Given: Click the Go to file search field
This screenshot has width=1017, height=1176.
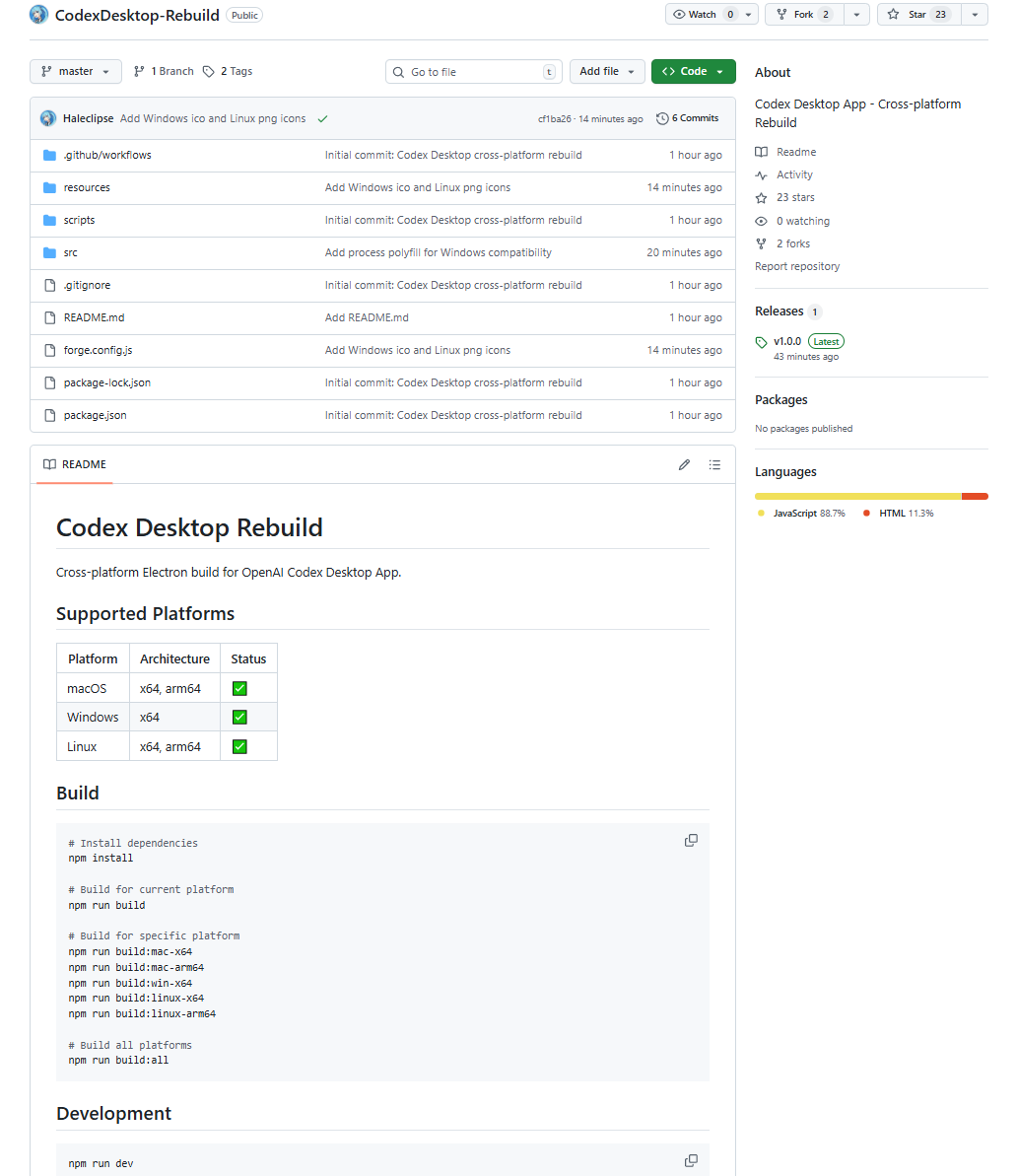Looking at the screenshot, I should (473, 72).
